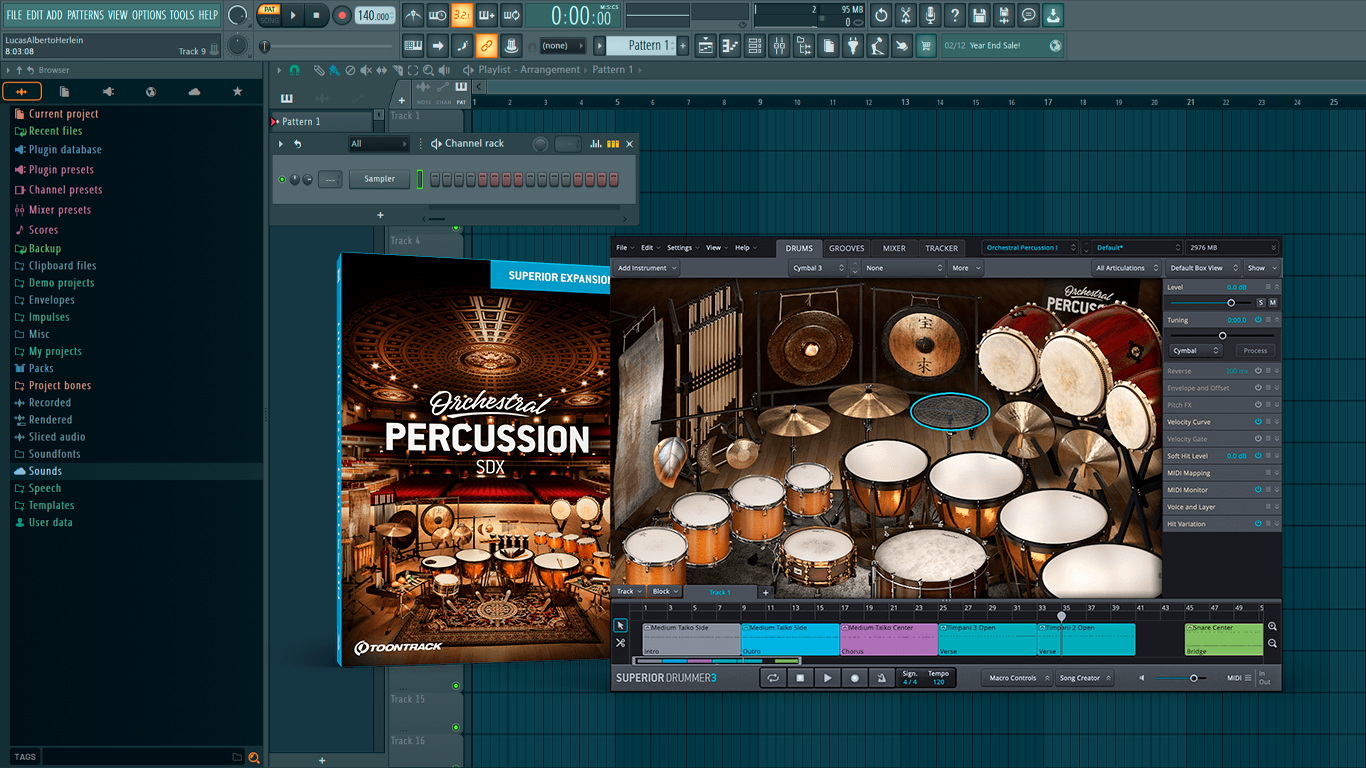Click the cut scissors icon in top toolbar
1366x768 pixels.
[906, 15]
